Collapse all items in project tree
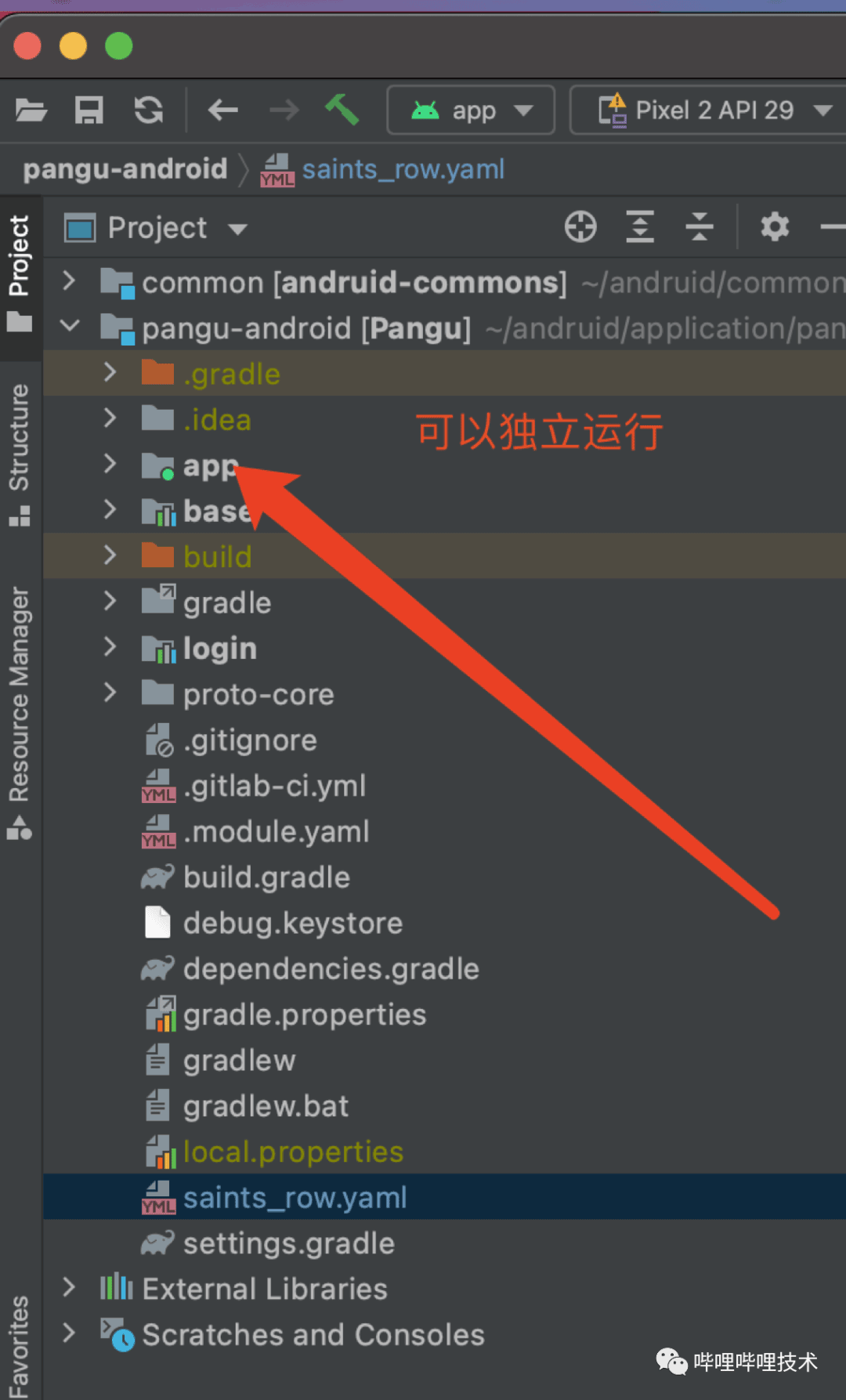 699,227
